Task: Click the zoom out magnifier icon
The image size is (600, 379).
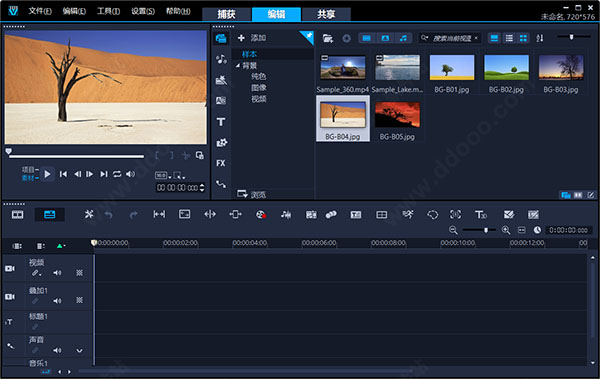Action: click(453, 230)
